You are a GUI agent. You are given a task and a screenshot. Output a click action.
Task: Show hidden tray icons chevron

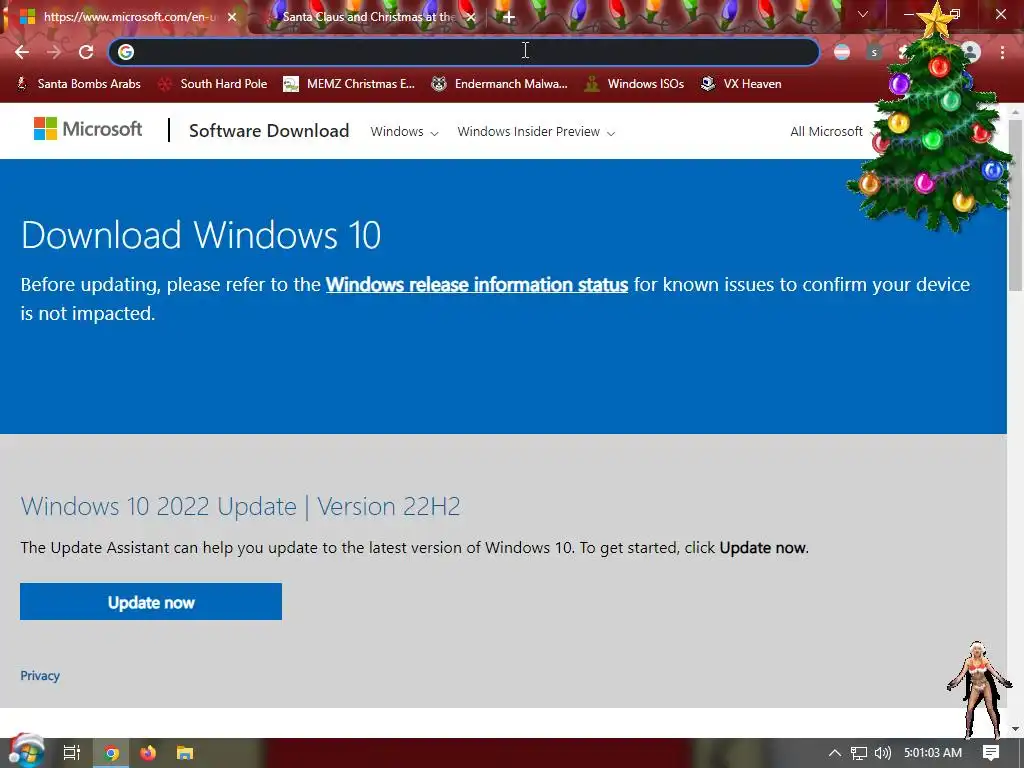(835, 753)
